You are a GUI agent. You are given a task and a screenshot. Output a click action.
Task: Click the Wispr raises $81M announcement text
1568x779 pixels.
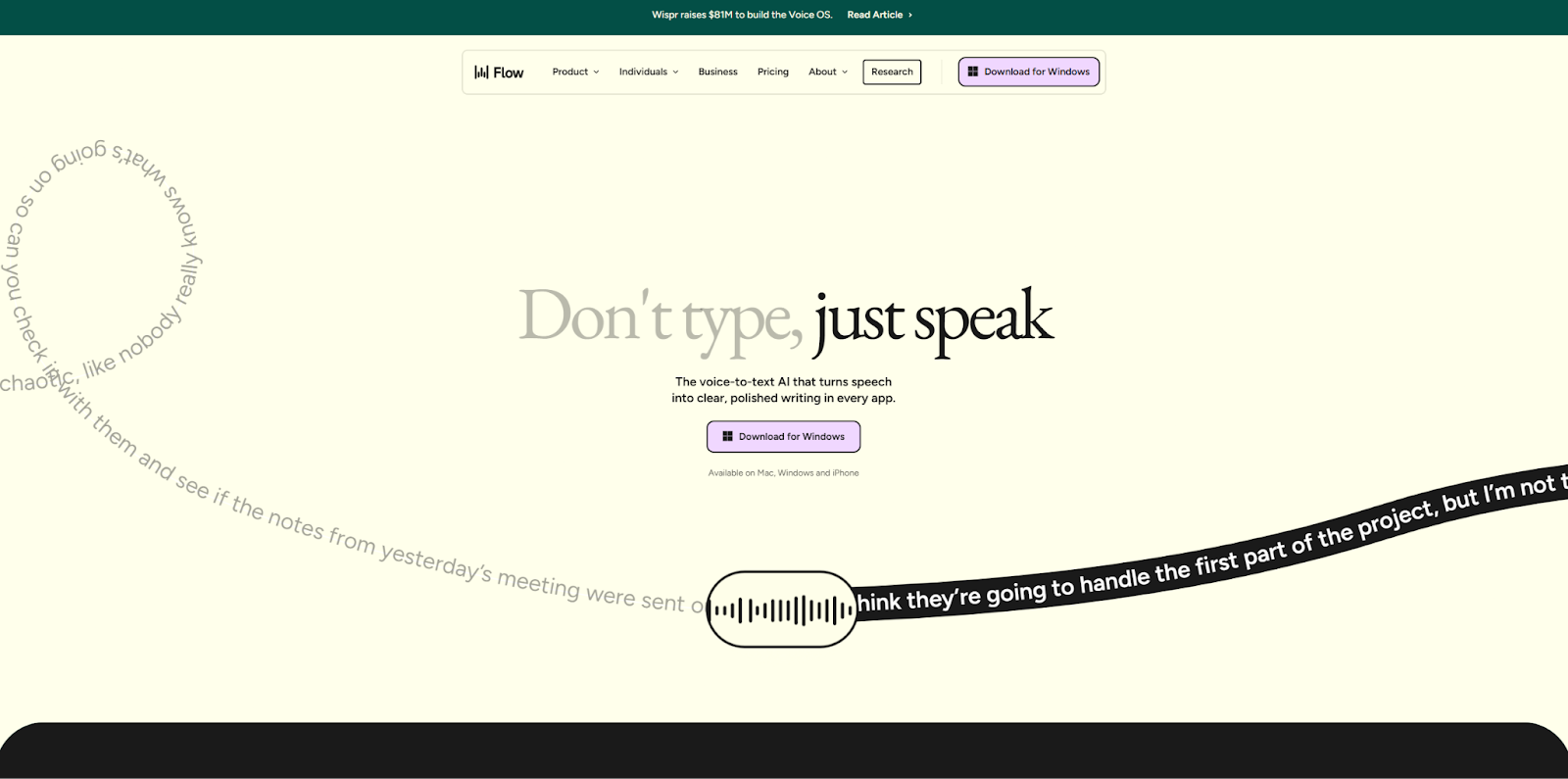741,15
